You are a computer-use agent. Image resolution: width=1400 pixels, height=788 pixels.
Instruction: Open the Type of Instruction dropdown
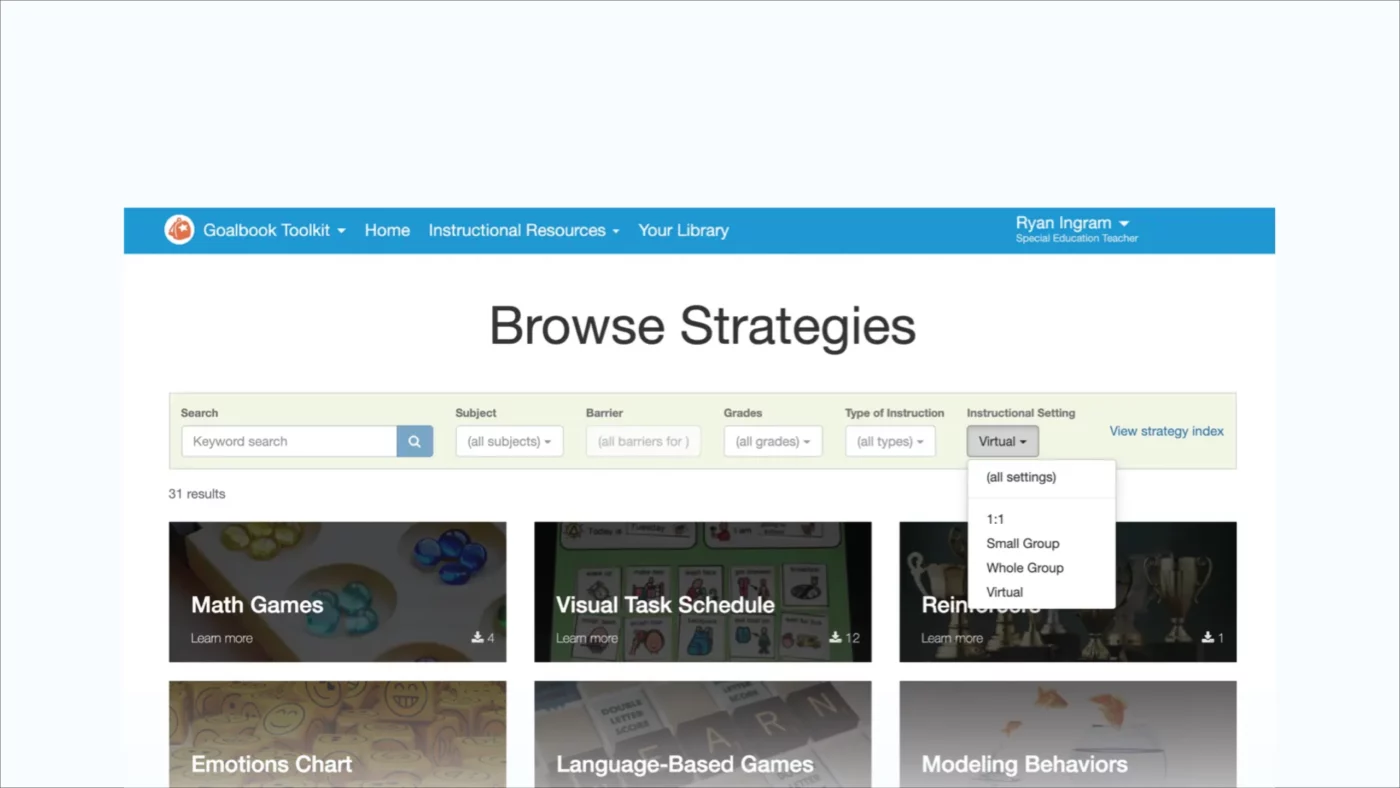(889, 441)
